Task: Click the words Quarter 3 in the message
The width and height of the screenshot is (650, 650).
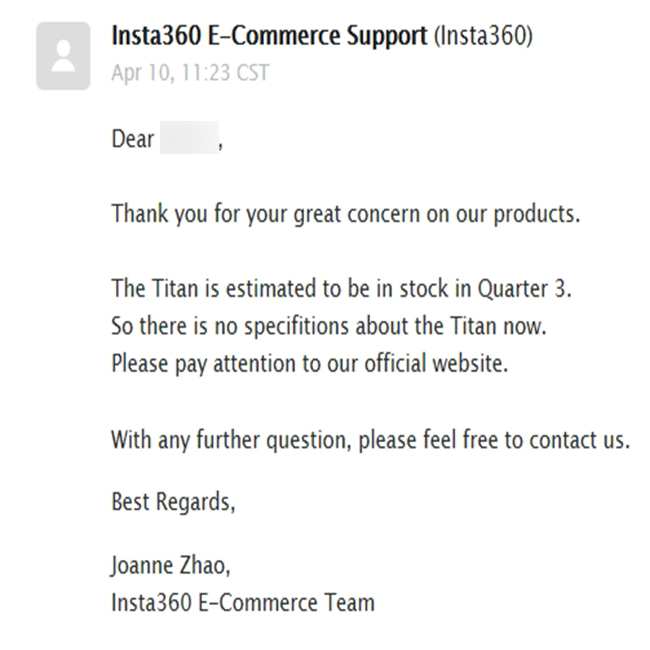Action: pyautogui.click(x=525, y=288)
